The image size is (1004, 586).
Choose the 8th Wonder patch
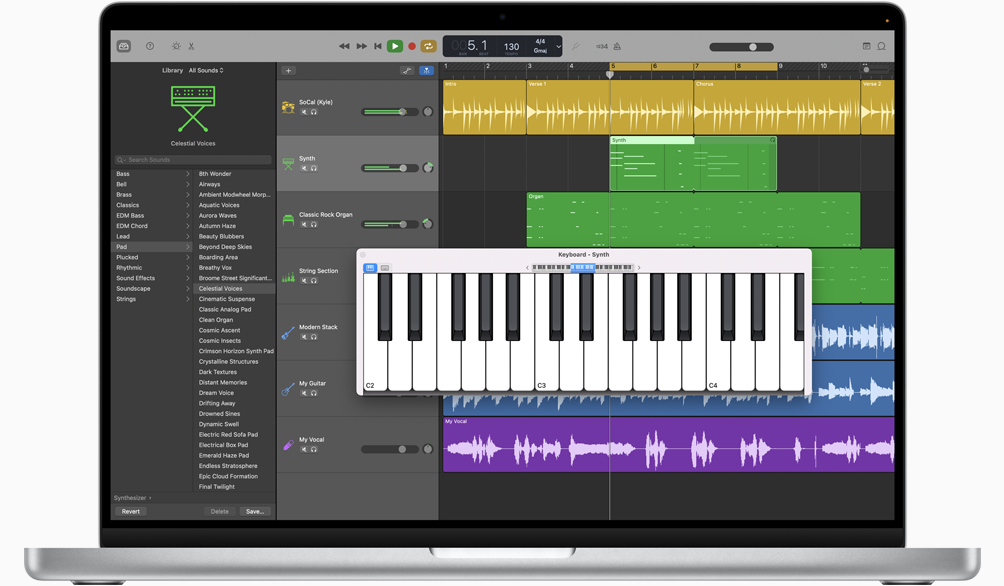(x=215, y=174)
